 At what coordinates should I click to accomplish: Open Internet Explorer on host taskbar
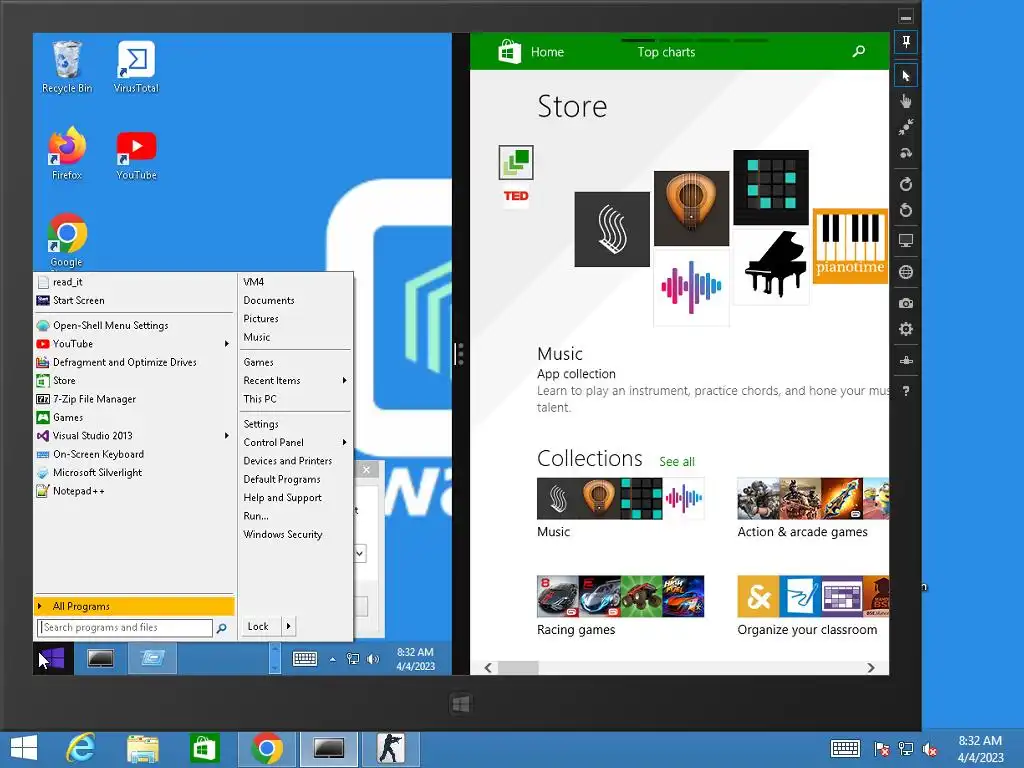[81, 748]
